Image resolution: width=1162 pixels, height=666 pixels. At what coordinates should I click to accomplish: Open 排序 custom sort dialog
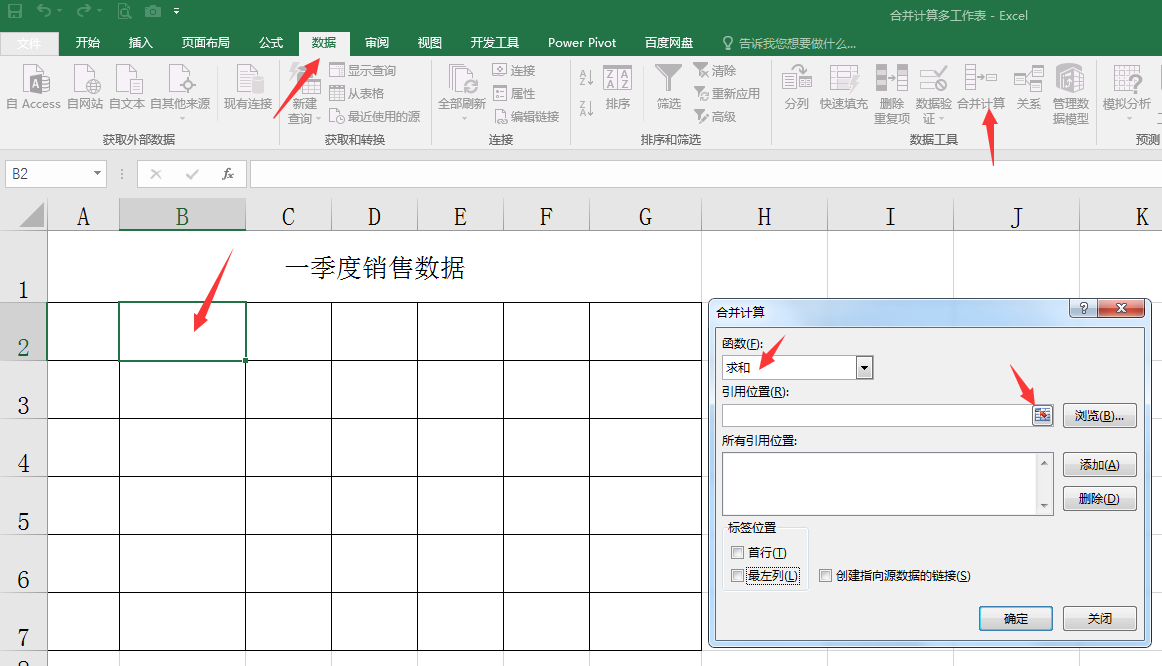click(x=617, y=87)
